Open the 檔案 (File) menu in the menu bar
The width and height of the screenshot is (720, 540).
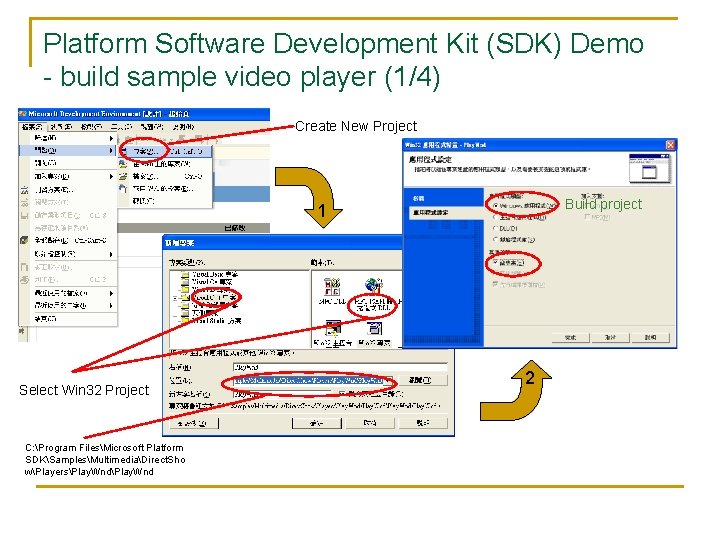32,126
